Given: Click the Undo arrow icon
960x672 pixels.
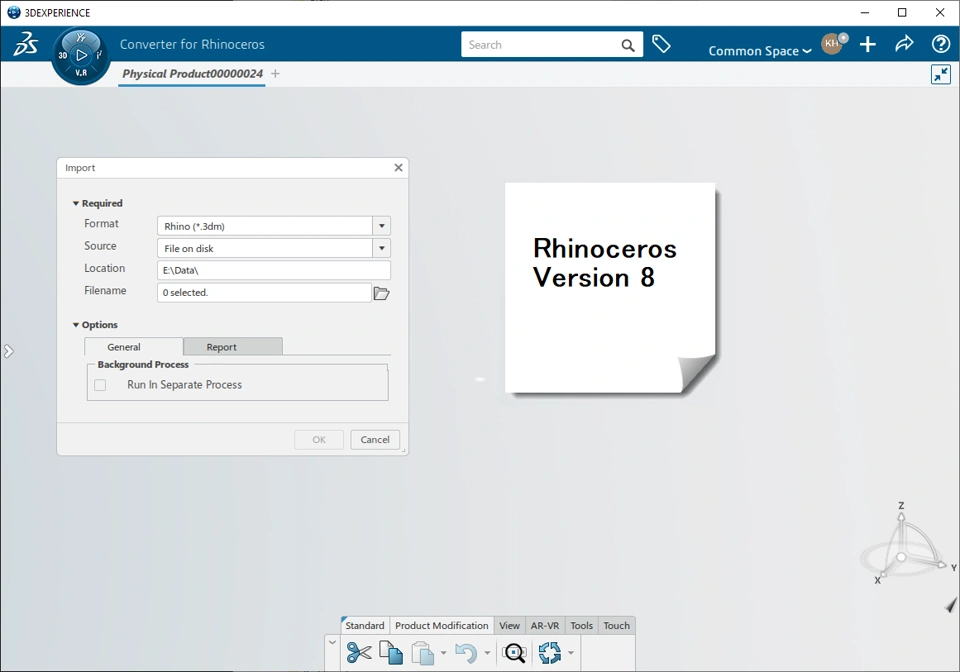Looking at the screenshot, I should 467,653.
